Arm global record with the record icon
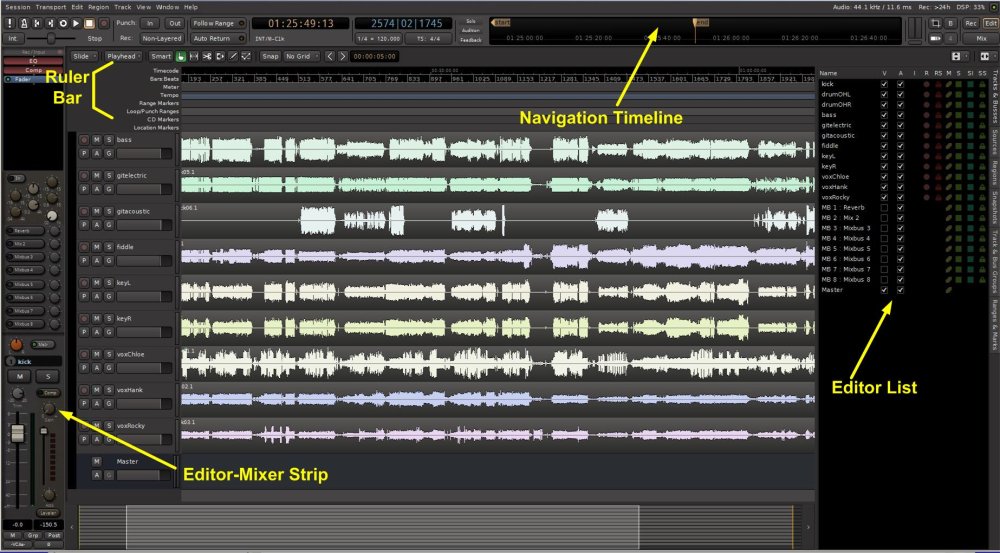Screen dimensions: 1000x553 point(103,23)
